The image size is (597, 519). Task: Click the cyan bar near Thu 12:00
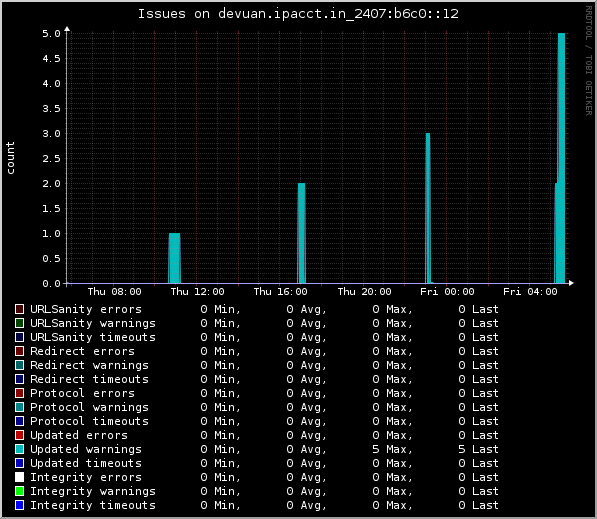(x=174, y=258)
